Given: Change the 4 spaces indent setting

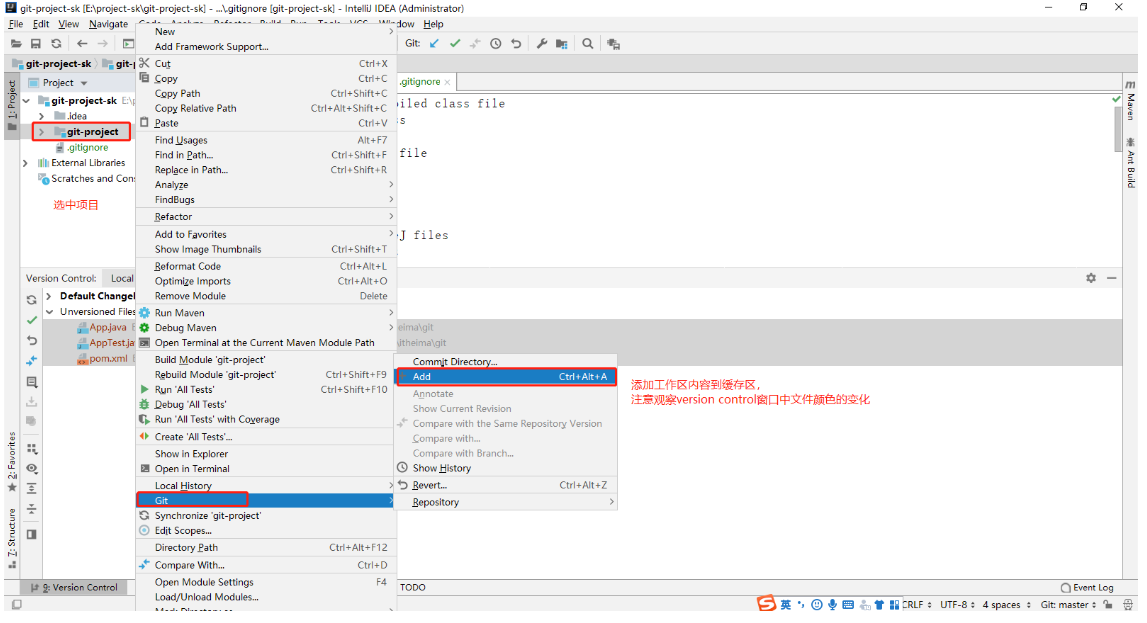Looking at the screenshot, I should [1007, 605].
